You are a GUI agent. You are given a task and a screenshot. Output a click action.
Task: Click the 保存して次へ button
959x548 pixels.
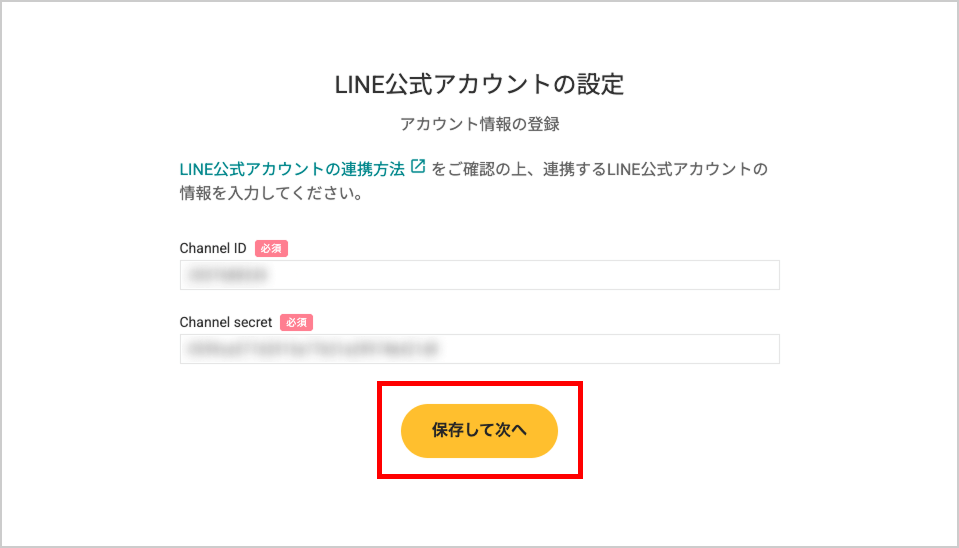[479, 431]
